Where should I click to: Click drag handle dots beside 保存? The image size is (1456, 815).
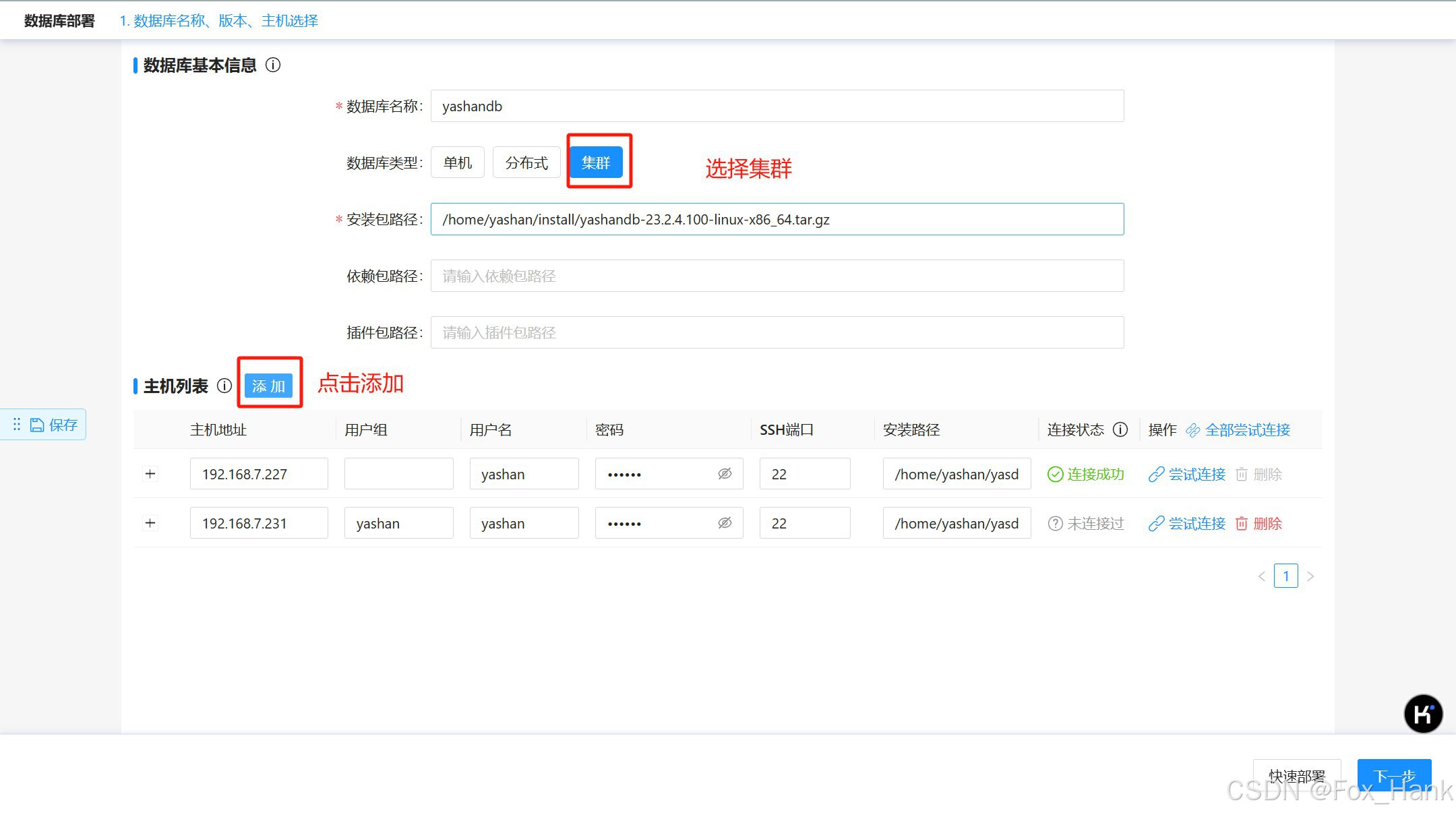tap(17, 425)
